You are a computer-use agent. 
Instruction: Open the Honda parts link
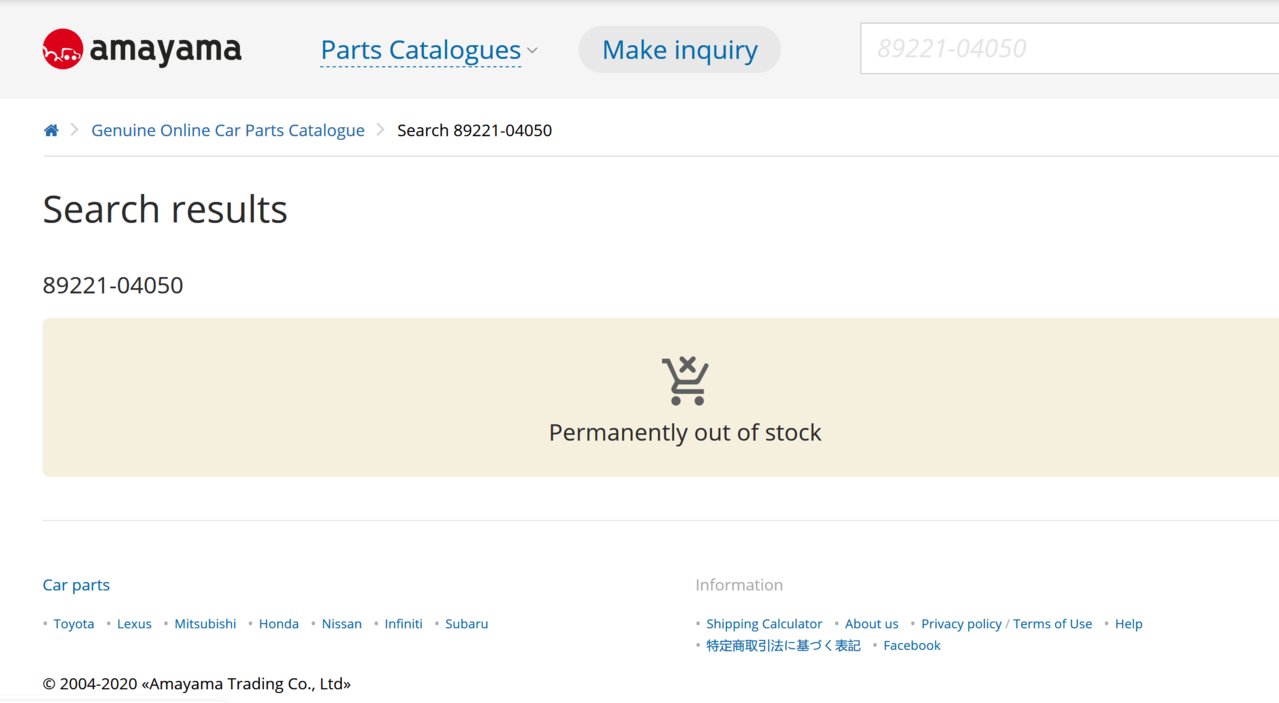pos(279,624)
